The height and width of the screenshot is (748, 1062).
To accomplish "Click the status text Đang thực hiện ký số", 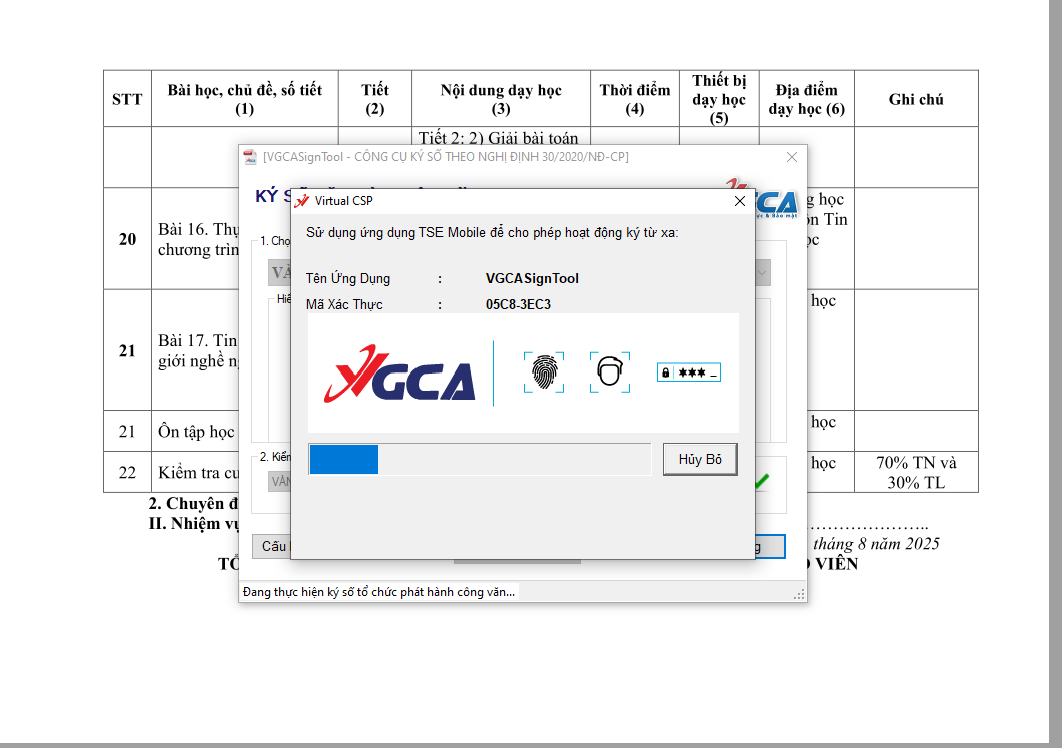I will click(x=379, y=592).
